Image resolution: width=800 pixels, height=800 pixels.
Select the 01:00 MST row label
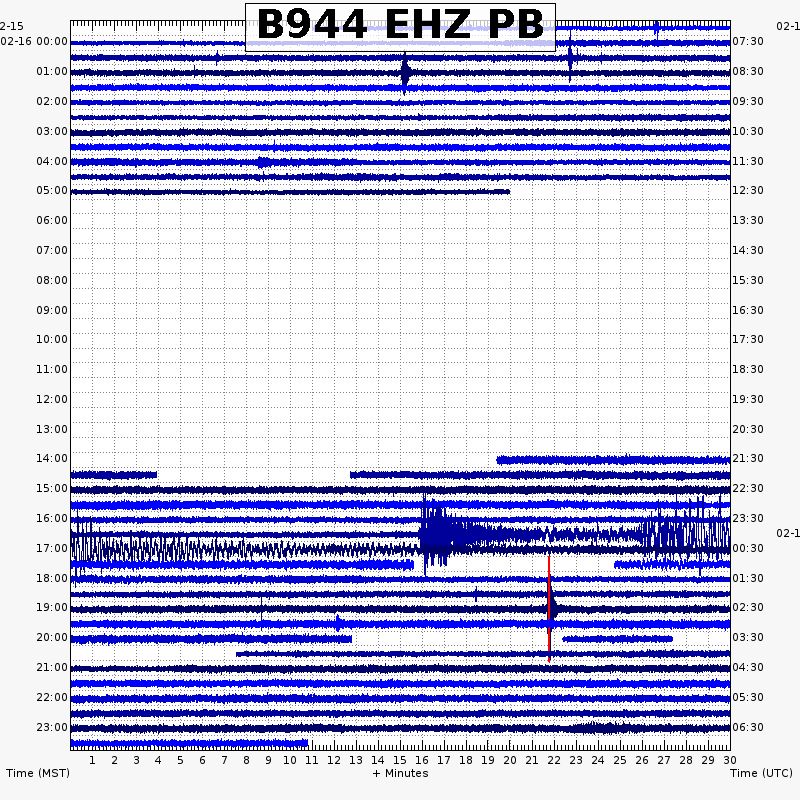pyautogui.click(x=52, y=71)
